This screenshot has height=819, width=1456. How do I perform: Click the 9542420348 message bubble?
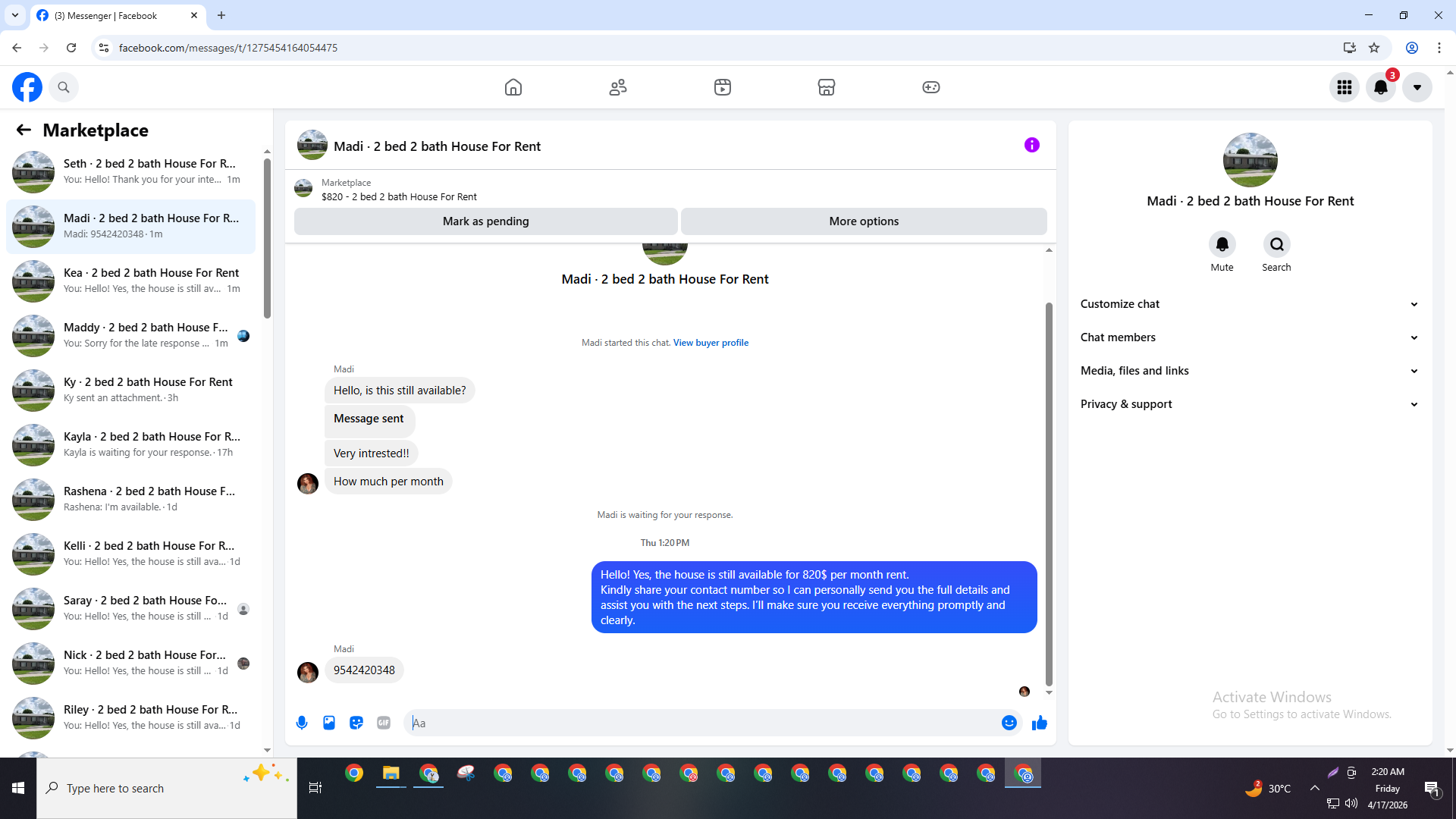pyautogui.click(x=364, y=670)
